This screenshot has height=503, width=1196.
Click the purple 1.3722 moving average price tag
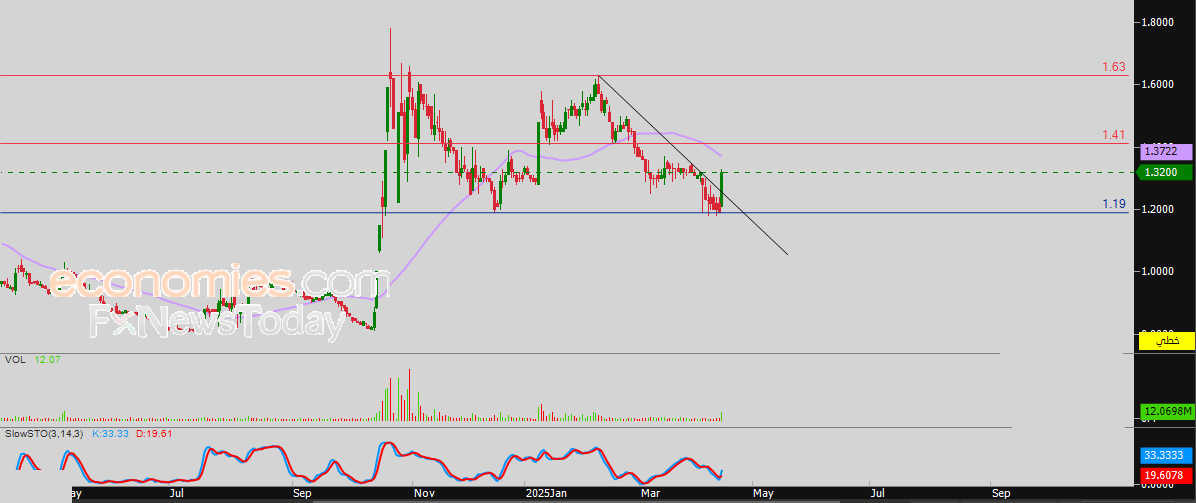tap(1166, 152)
